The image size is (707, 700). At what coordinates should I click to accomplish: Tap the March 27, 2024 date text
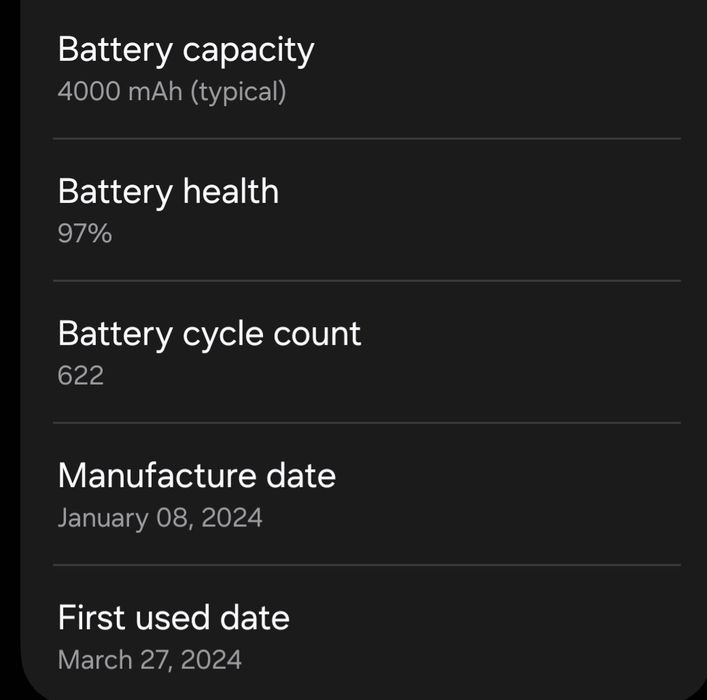click(x=150, y=660)
